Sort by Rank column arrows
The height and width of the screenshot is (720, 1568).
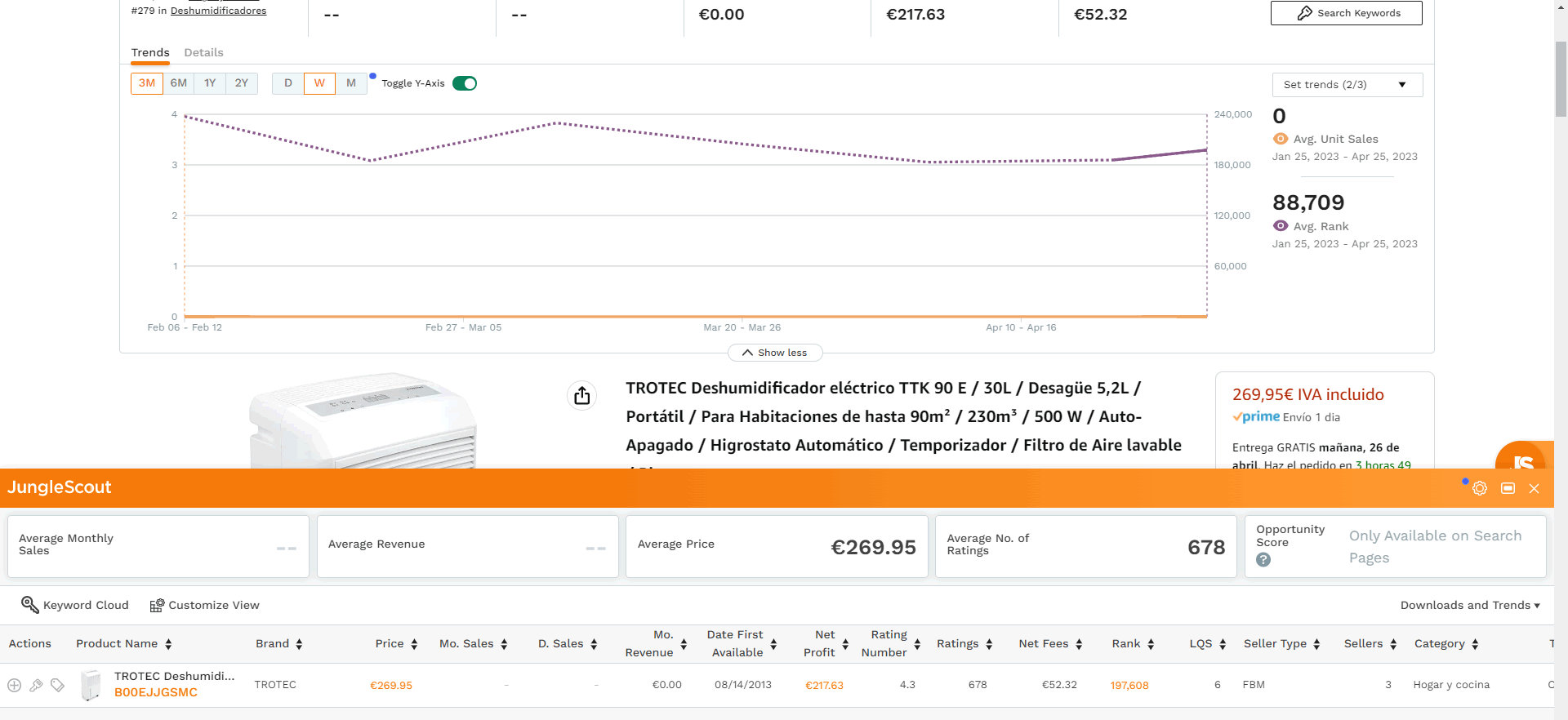1151,644
